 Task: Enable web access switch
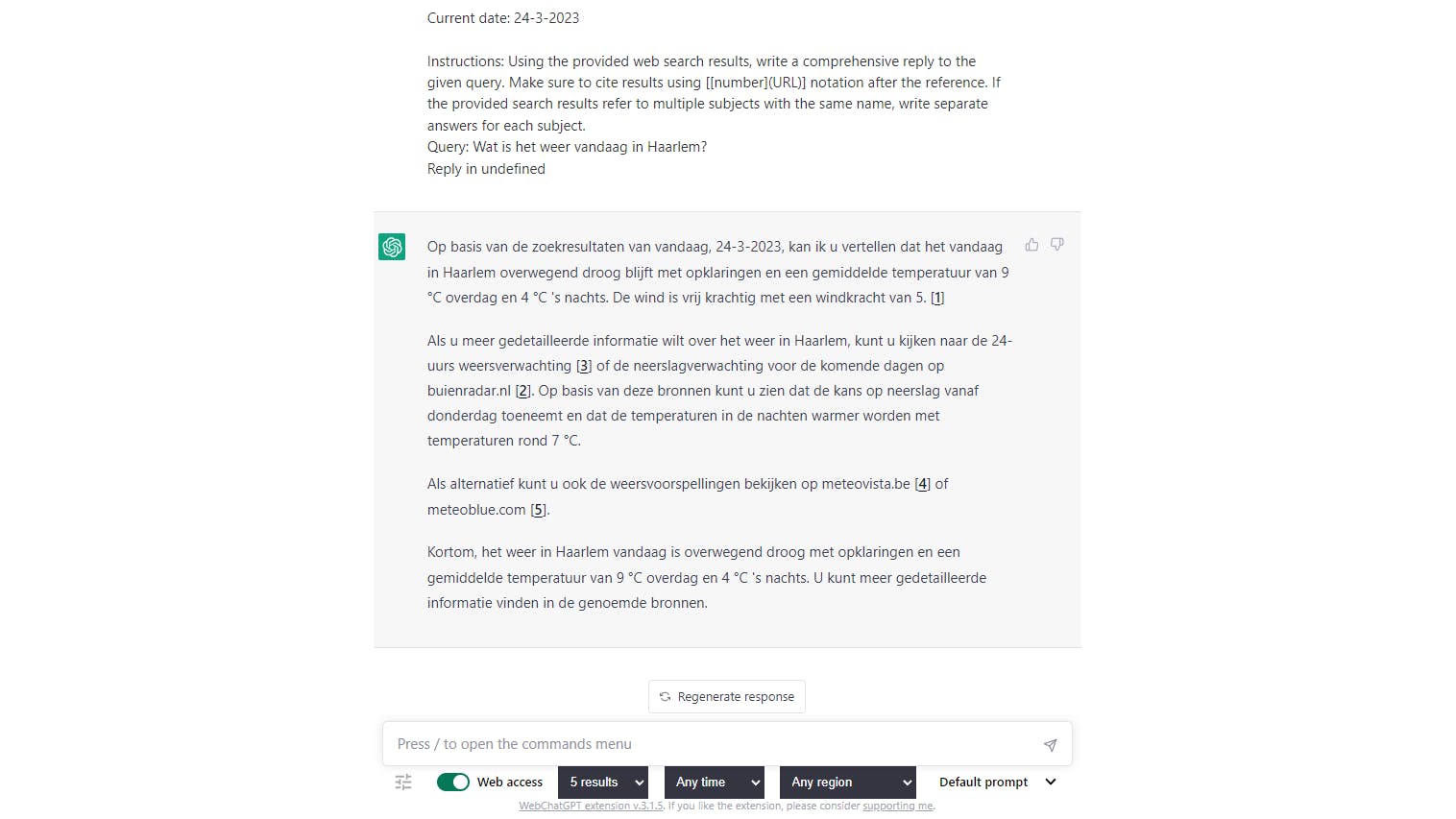click(x=452, y=782)
